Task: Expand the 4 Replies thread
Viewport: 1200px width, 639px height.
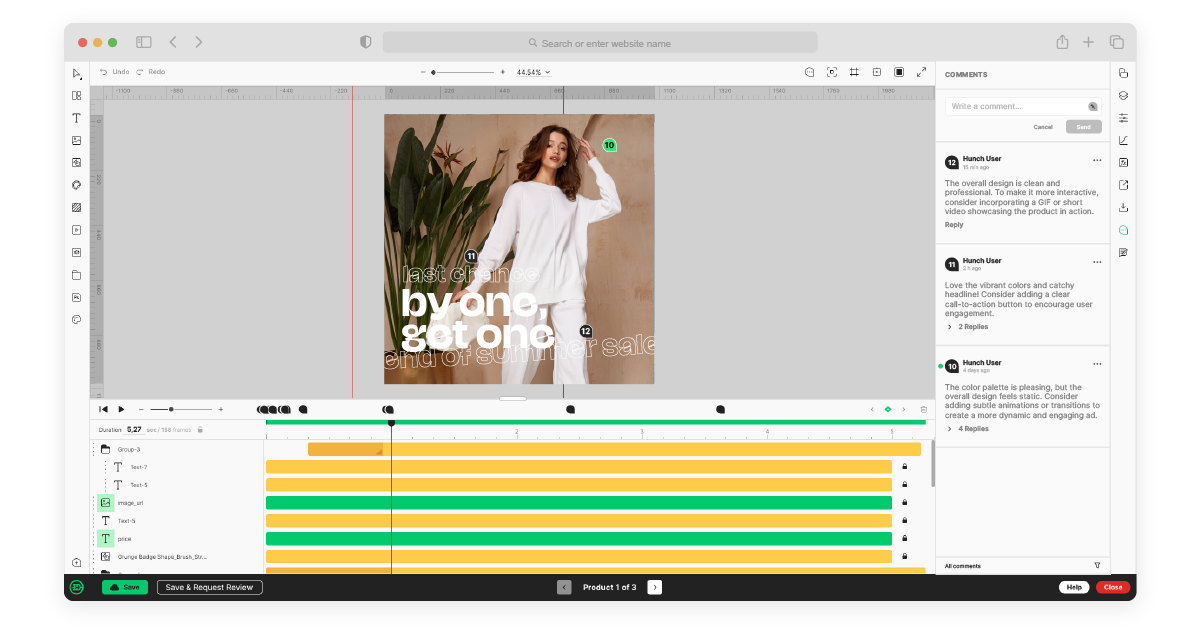Action: (x=972, y=428)
